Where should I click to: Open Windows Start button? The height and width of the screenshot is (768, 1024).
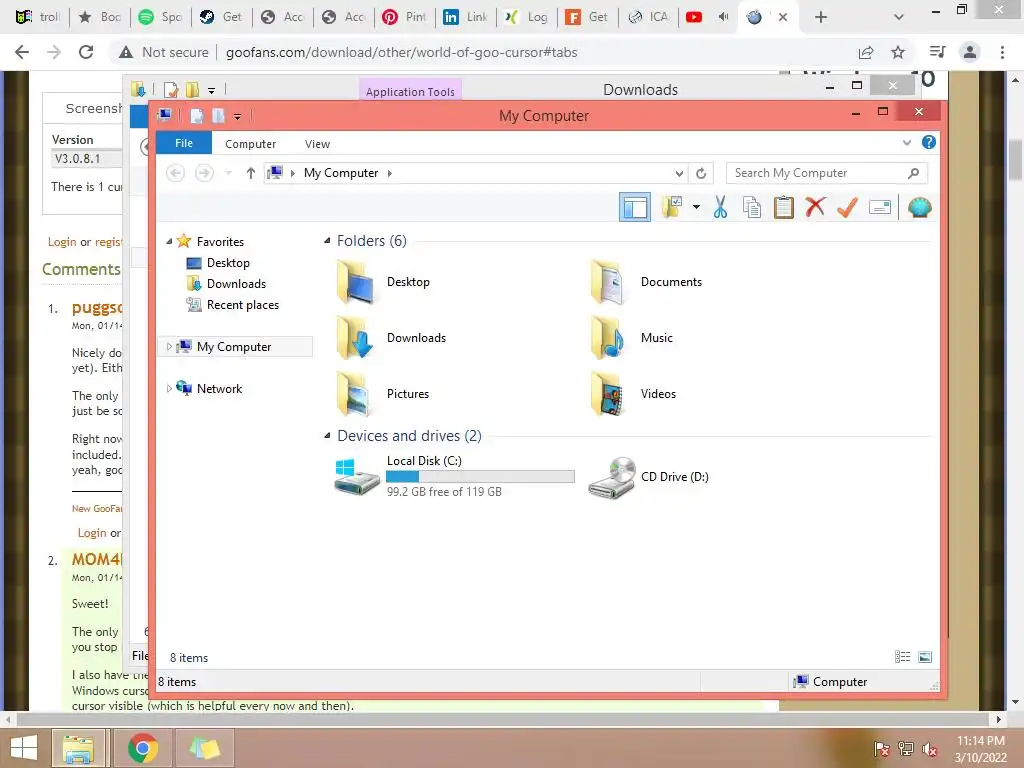tap(24, 748)
